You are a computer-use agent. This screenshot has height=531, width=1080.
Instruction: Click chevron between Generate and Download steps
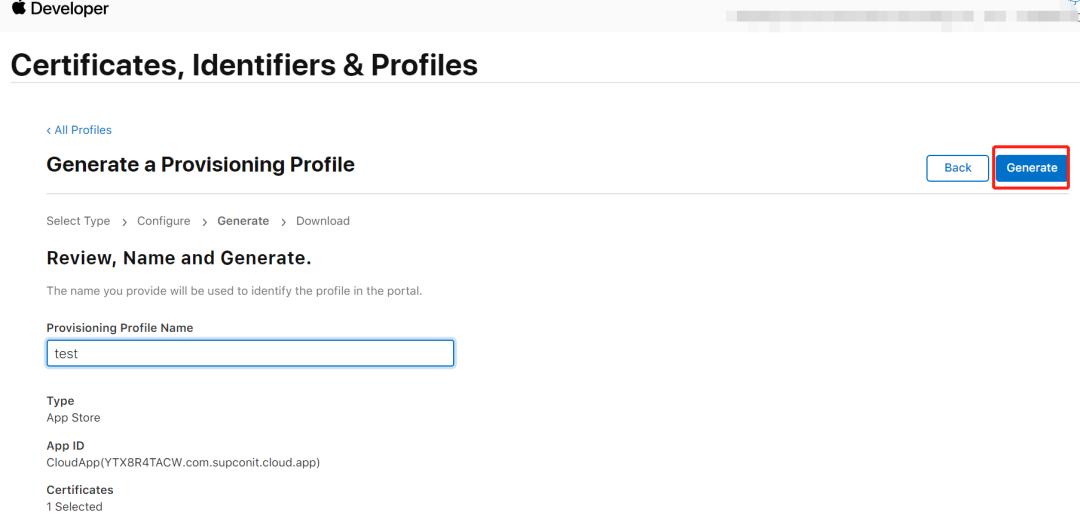tap(283, 222)
